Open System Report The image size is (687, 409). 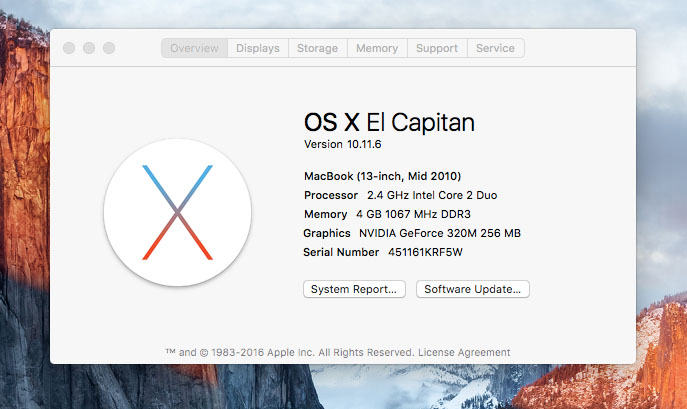pyautogui.click(x=354, y=289)
